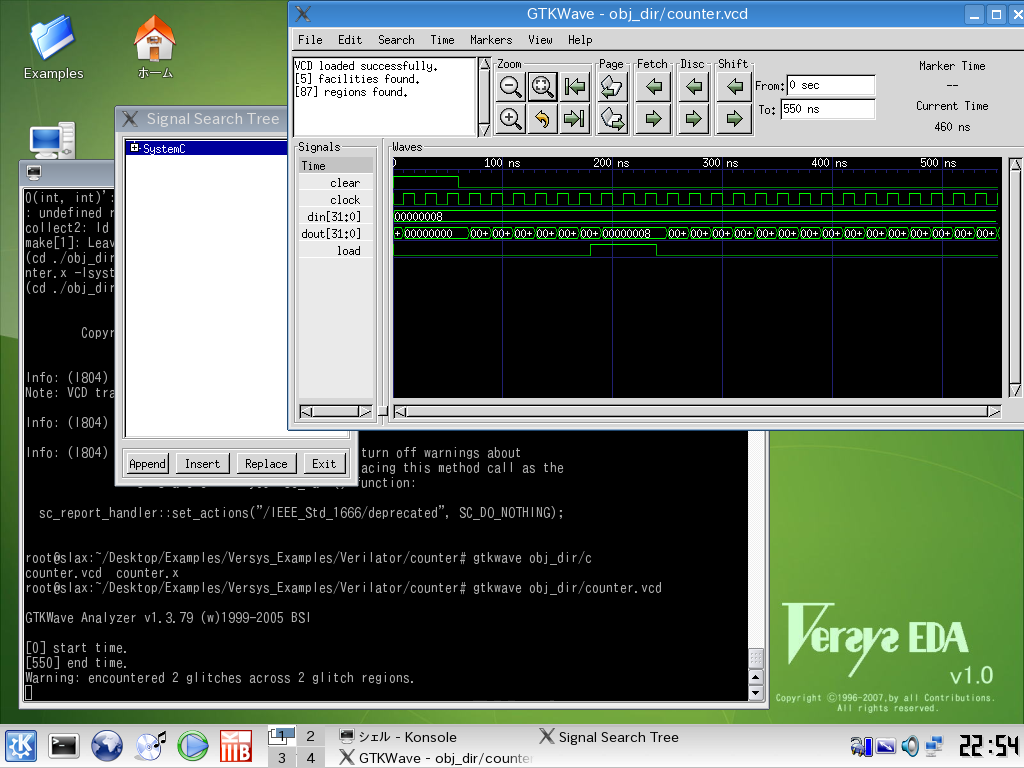The width and height of the screenshot is (1024, 768).
Task: Click the network tray icon
Action: coord(934,746)
